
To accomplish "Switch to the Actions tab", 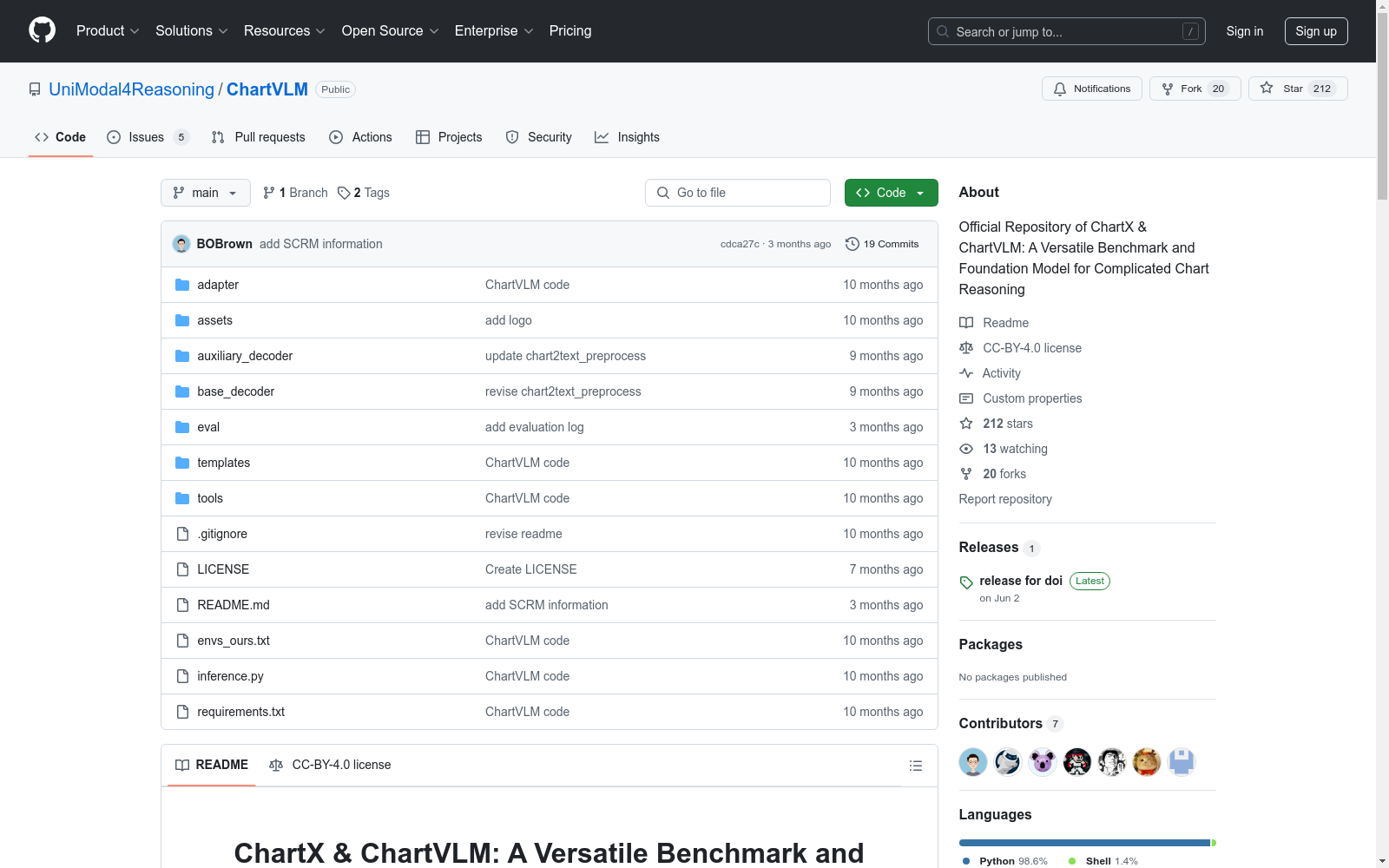I will [x=361, y=137].
